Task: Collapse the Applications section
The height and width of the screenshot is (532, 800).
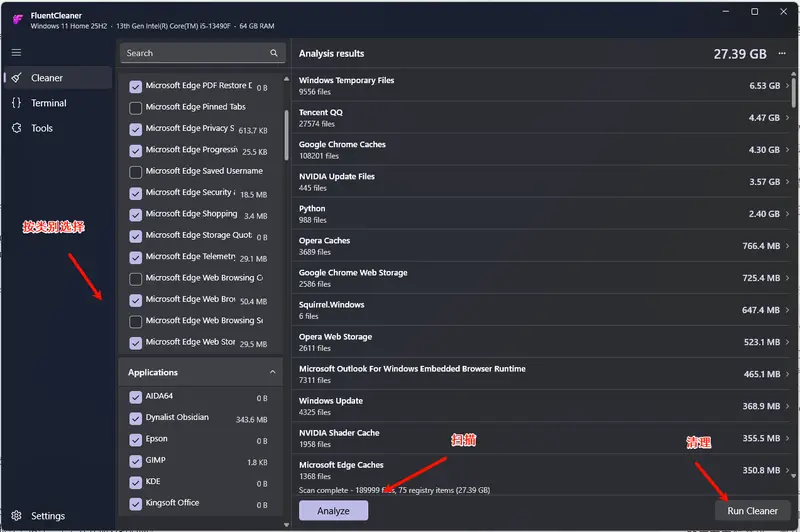Action: [x=272, y=372]
